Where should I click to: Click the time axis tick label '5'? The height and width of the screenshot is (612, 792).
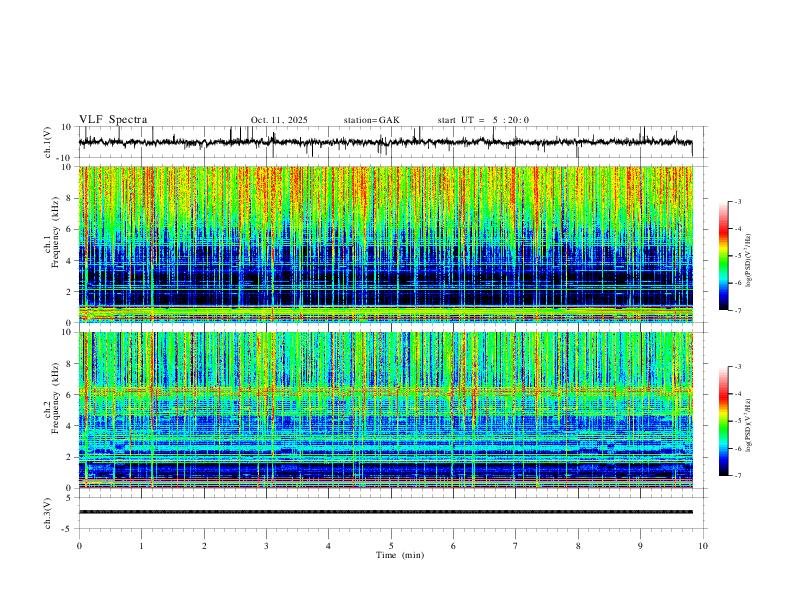tap(391, 546)
